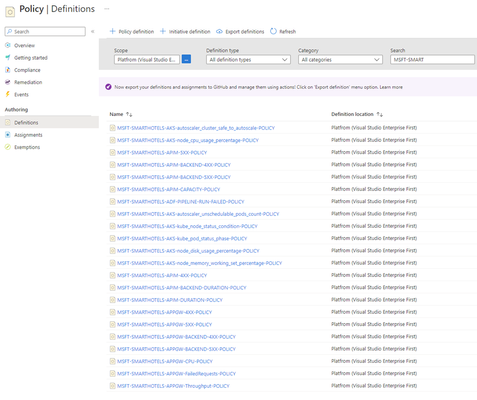
Task: Collapse the sidebar using the chevron icon
Action: click(x=93, y=31)
